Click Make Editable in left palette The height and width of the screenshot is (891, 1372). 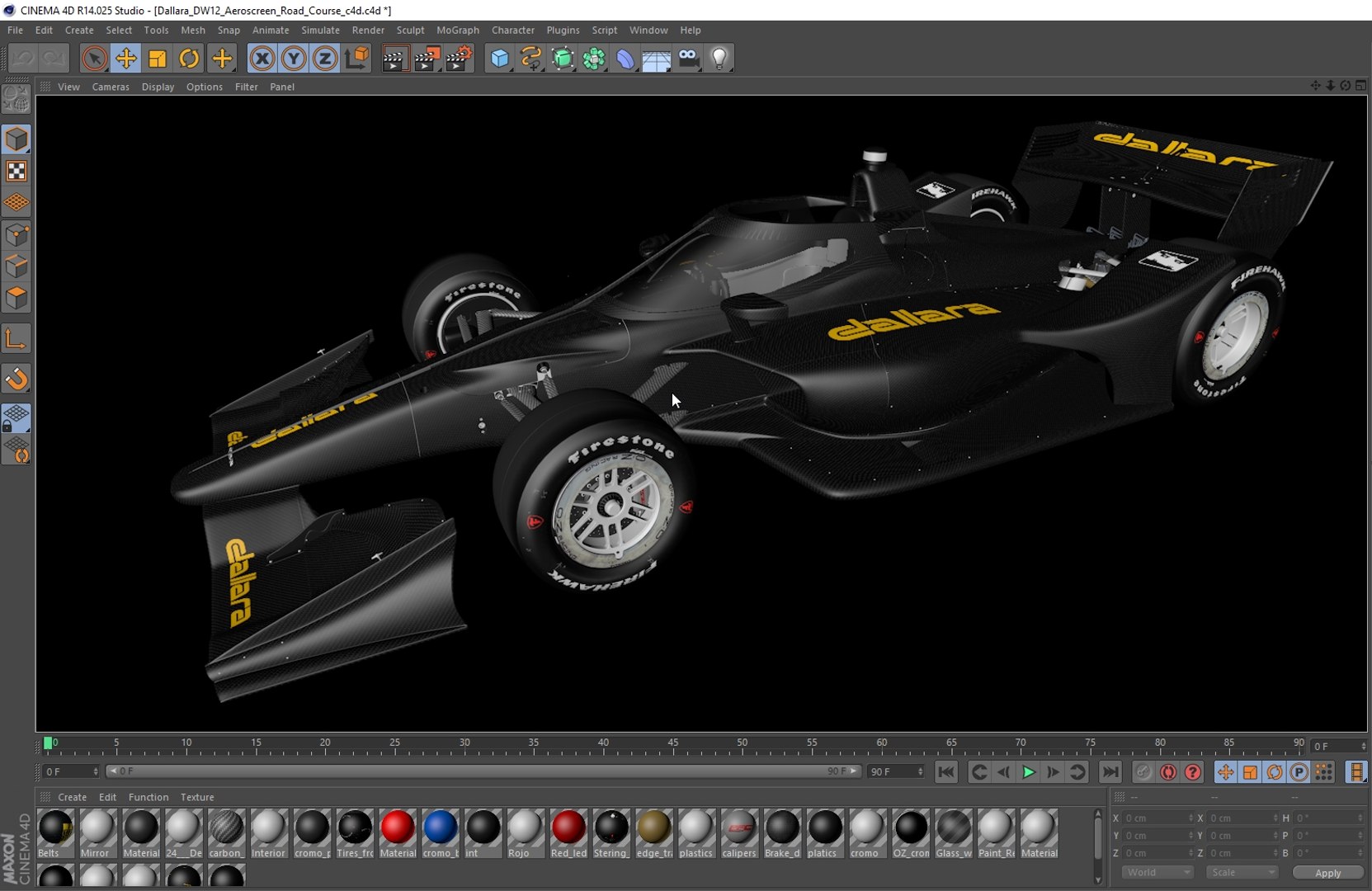(17, 100)
